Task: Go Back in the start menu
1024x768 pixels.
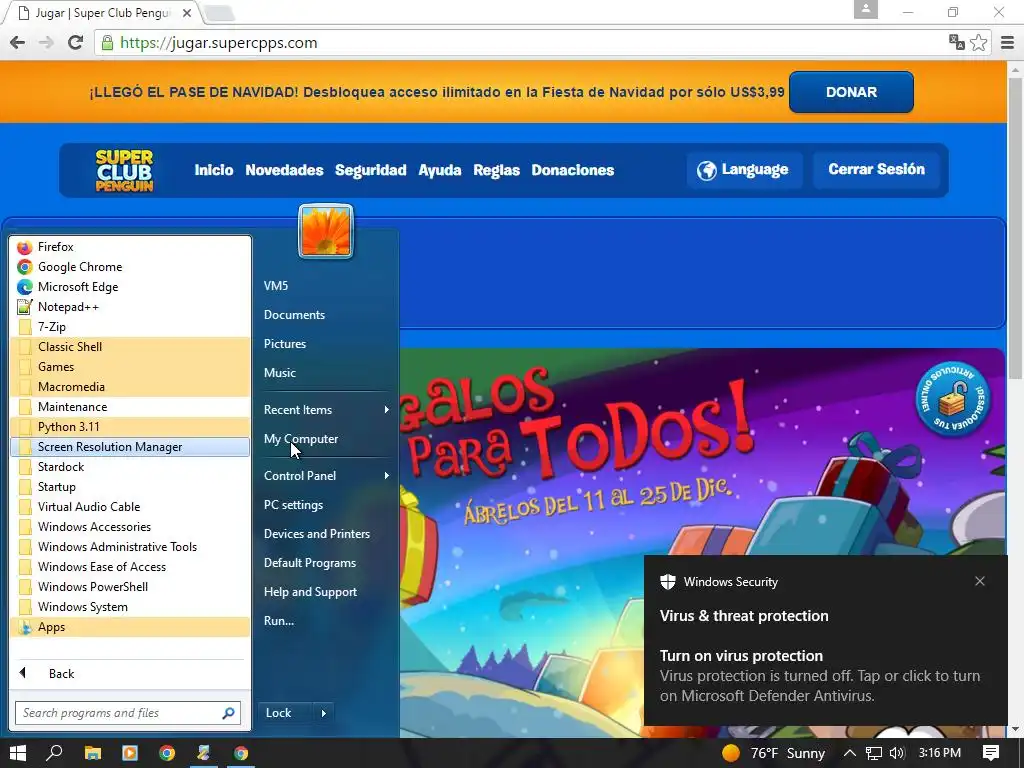Action: tap(130, 673)
